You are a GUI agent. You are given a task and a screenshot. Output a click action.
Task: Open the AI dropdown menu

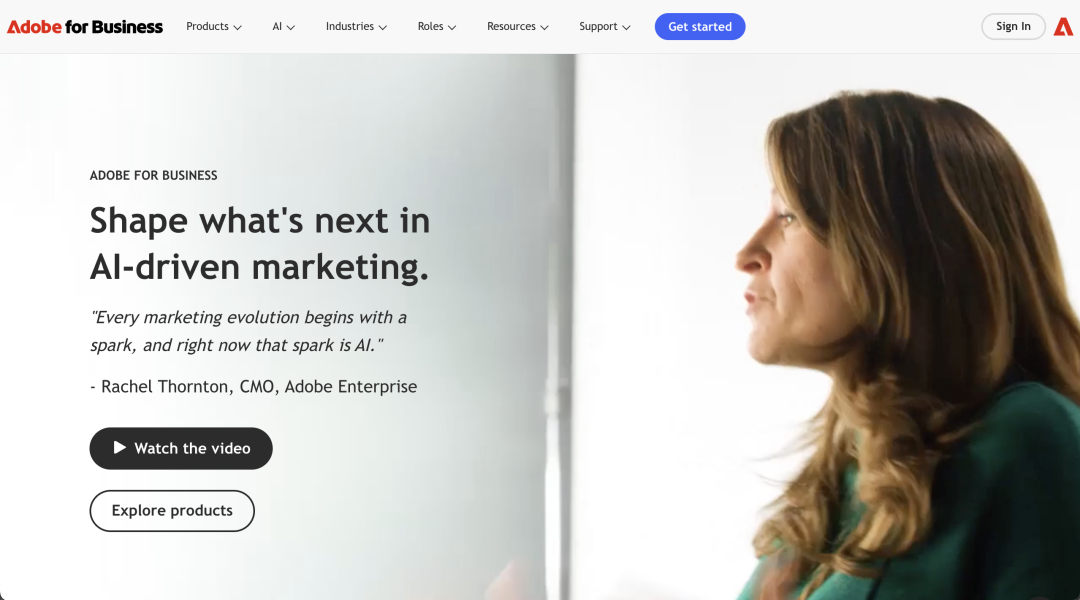pos(283,26)
